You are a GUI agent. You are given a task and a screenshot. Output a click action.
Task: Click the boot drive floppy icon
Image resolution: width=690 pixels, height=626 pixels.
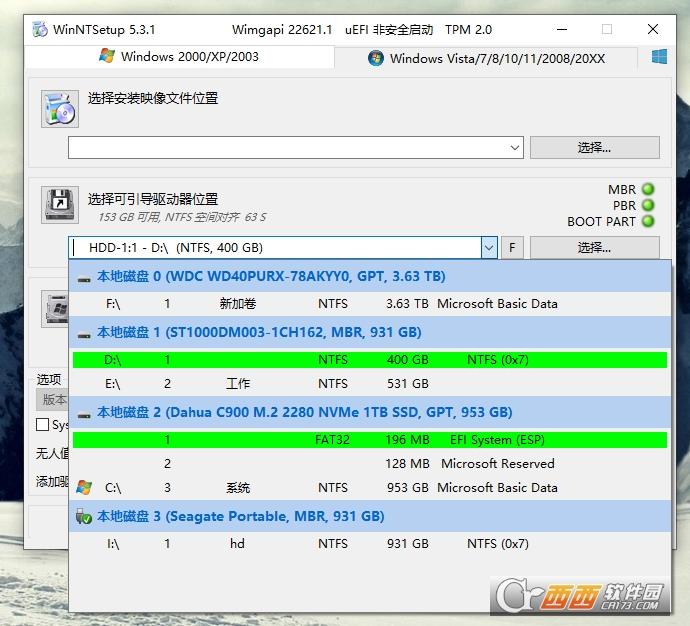[x=60, y=205]
